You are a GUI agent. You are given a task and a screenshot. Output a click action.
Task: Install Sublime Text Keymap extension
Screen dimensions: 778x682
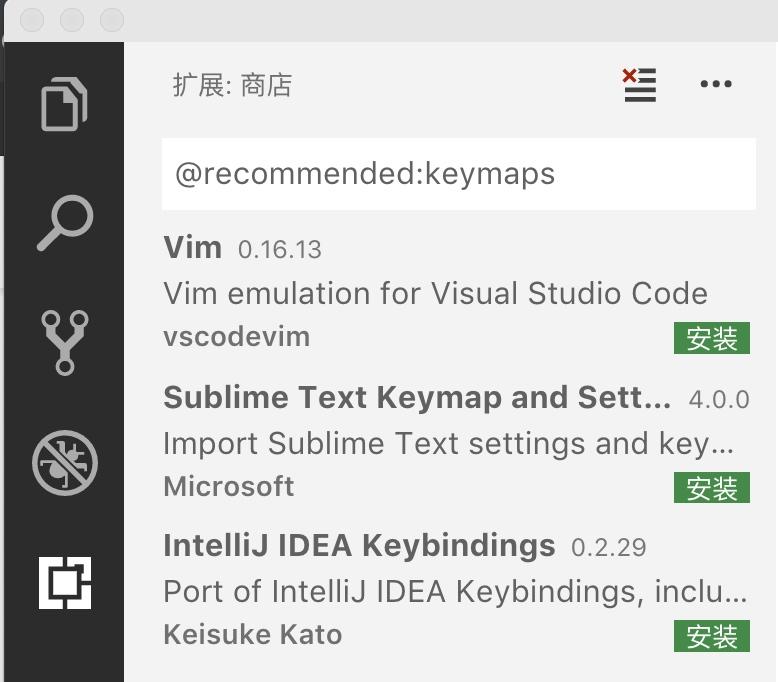[712, 488]
